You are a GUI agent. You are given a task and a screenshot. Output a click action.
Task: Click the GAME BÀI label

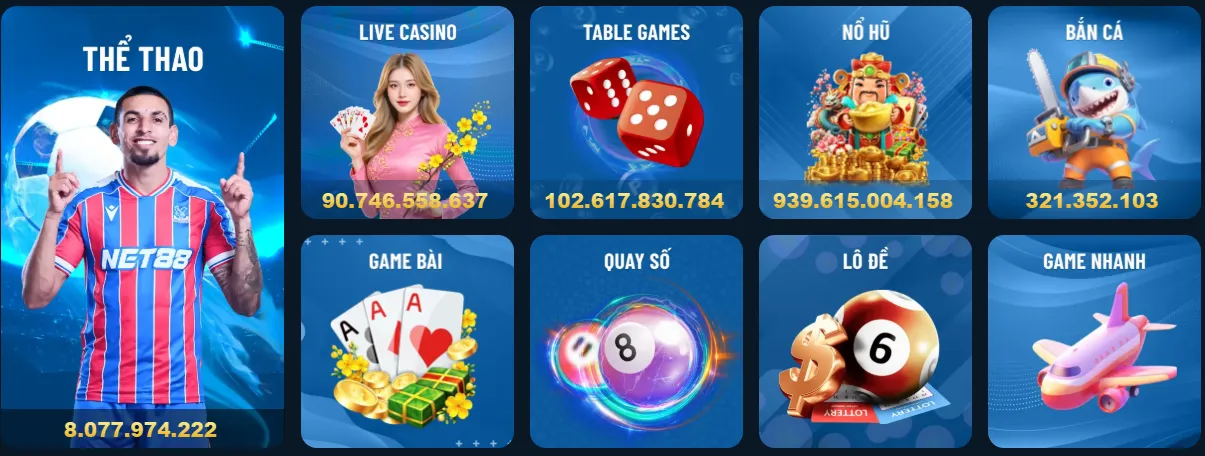coord(406,261)
